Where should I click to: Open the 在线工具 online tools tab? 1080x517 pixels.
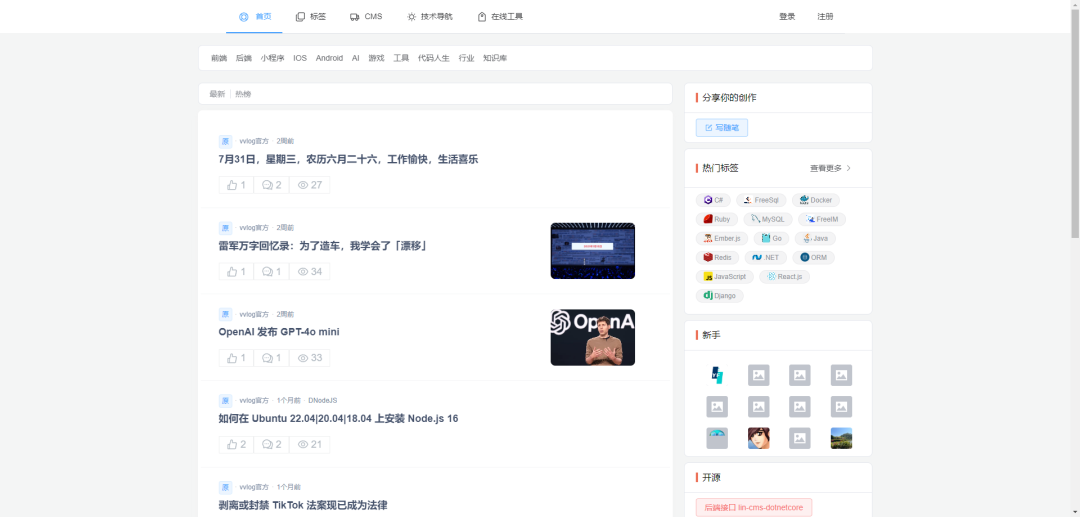500,17
